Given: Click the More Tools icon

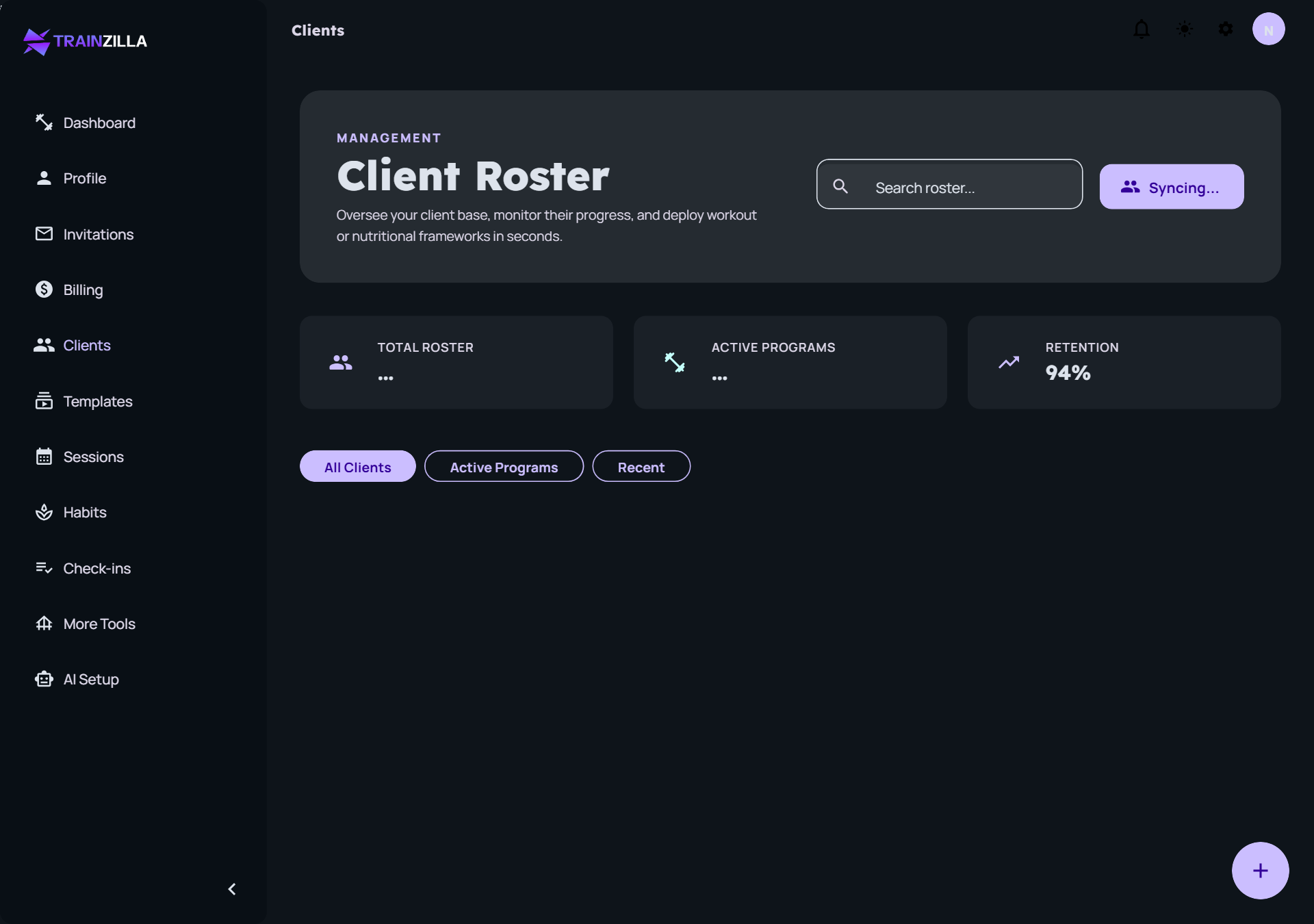Looking at the screenshot, I should 44,624.
